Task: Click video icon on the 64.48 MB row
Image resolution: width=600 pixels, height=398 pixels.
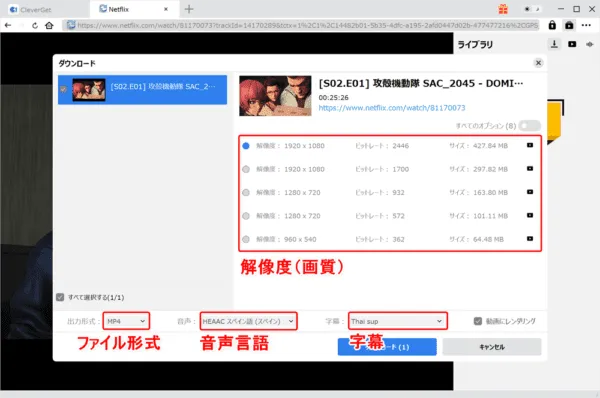Action: [530, 238]
